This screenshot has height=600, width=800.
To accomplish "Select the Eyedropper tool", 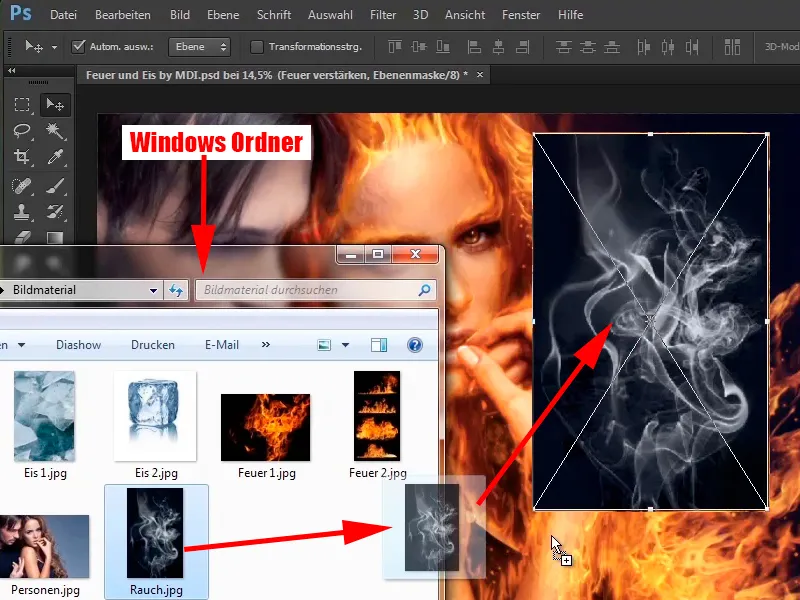I will click(55, 157).
